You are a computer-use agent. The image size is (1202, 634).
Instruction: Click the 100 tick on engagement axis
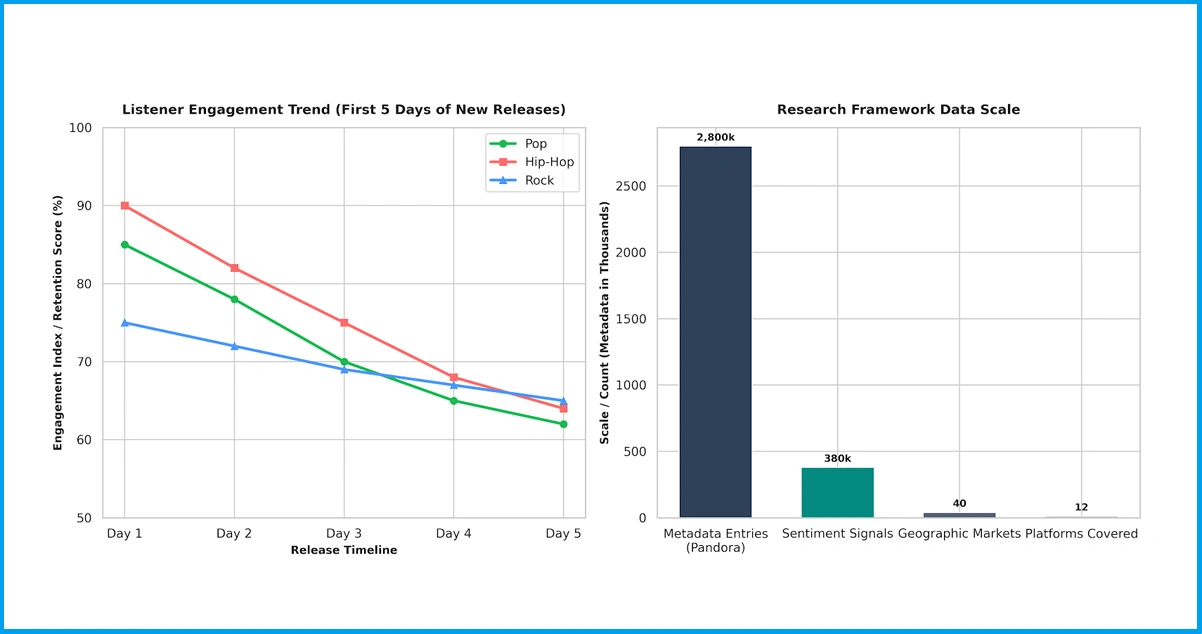coord(81,128)
